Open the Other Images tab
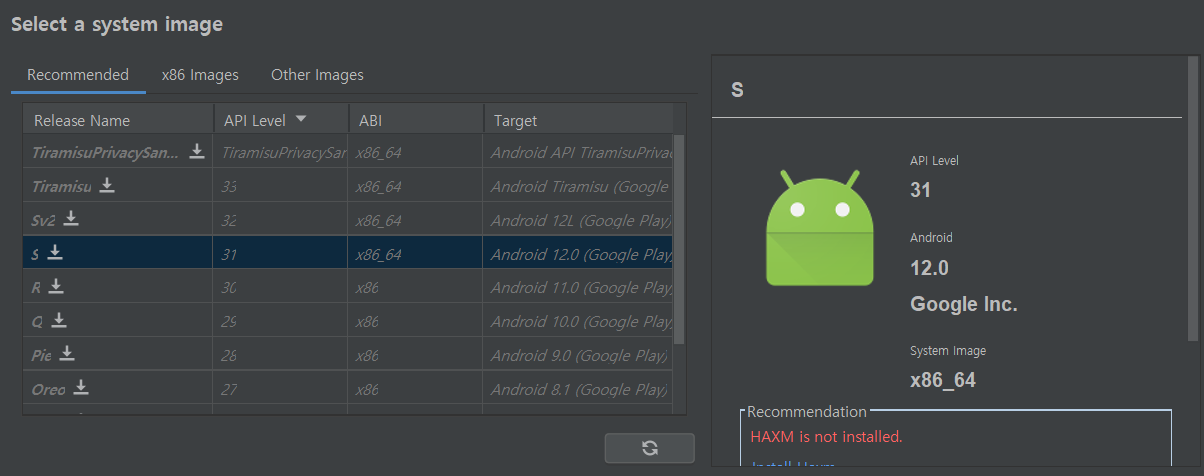The width and height of the screenshot is (1204, 476). (x=317, y=75)
